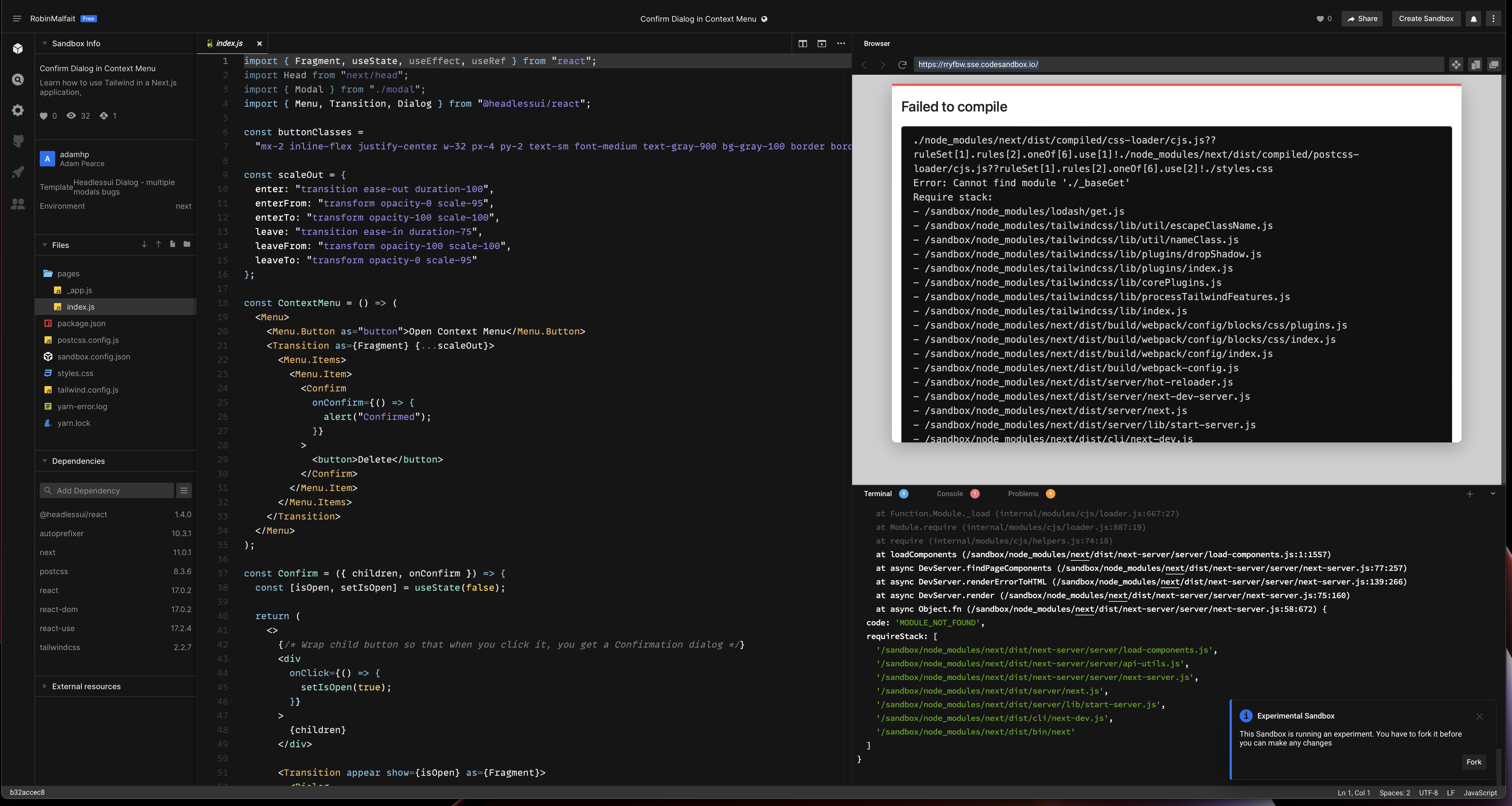Viewport: 1512px width, 806px height.
Task: Open the notifications bell
Action: coord(1473,19)
